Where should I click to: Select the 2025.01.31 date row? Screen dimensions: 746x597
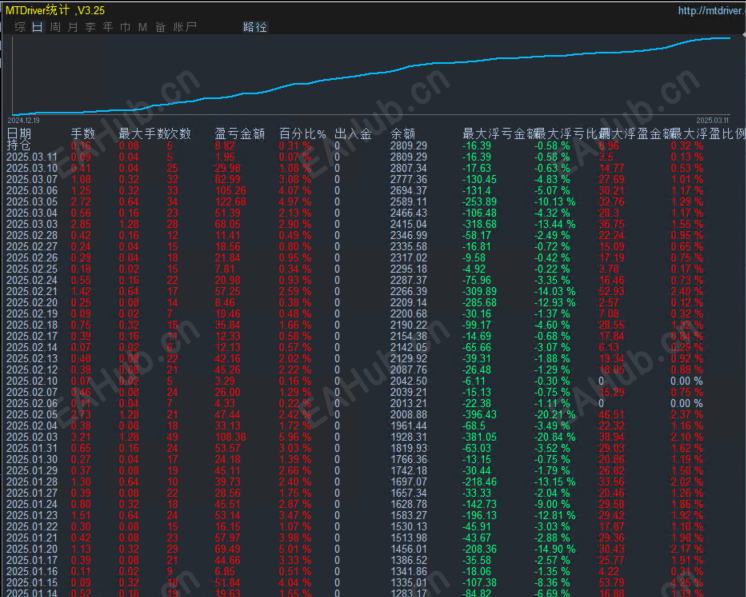pos(32,448)
